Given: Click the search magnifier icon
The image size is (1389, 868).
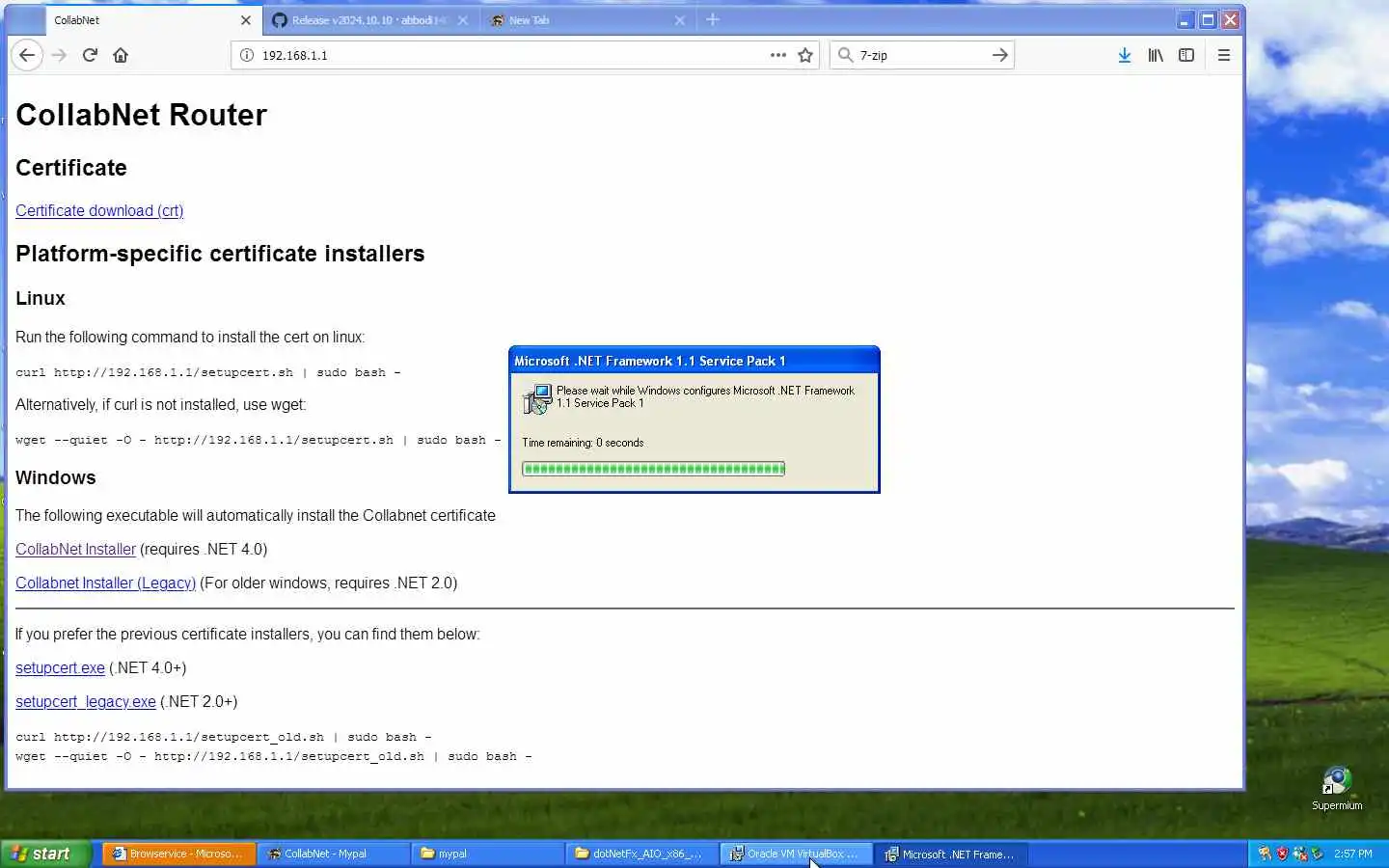Looking at the screenshot, I should click(x=845, y=55).
